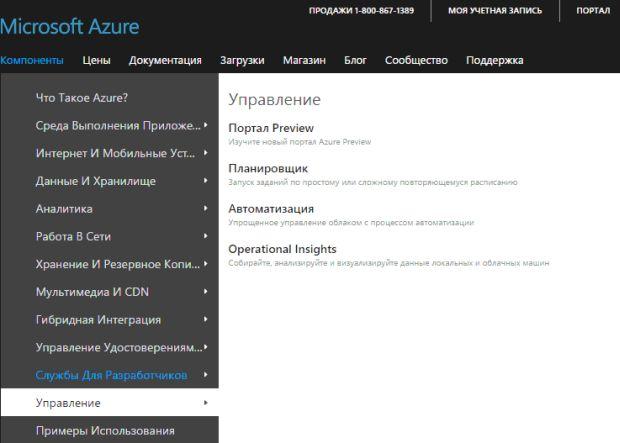Expand arrow beside Управление sidebar item

pos(206,402)
